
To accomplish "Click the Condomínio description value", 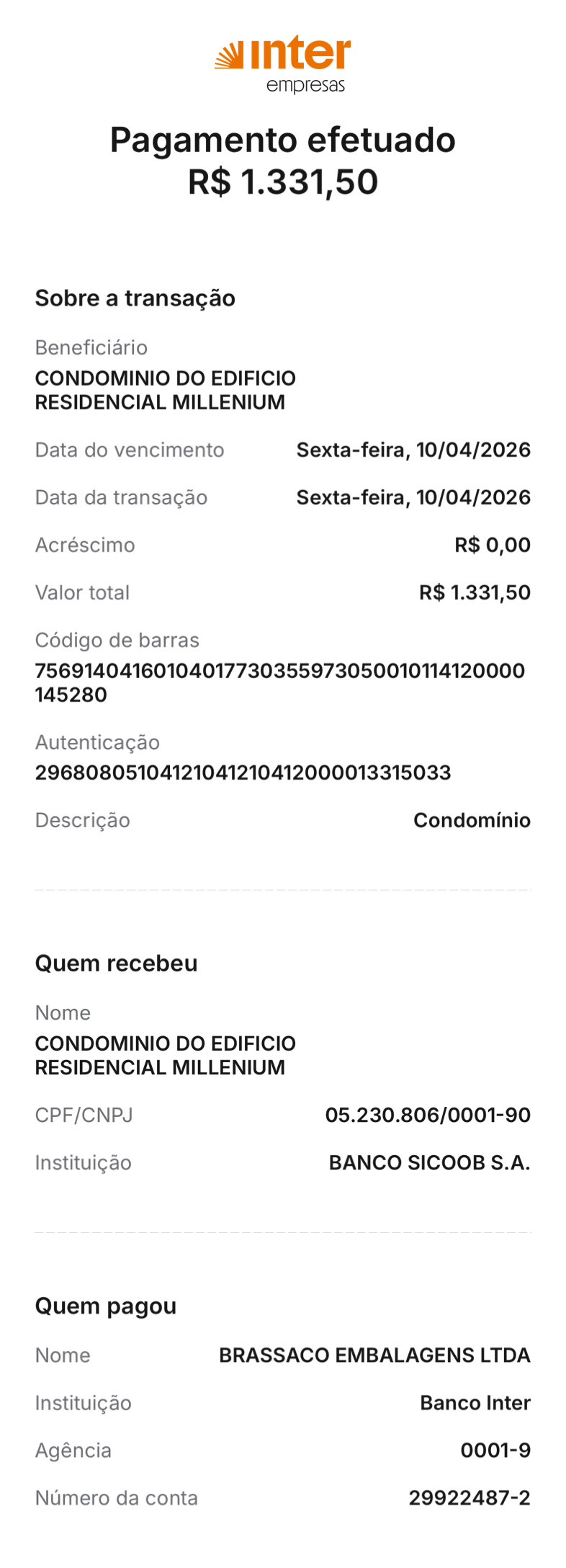I will coord(472,821).
